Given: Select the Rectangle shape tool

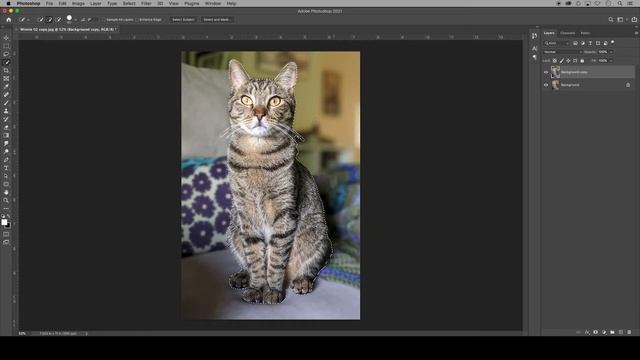Looking at the screenshot, I should [6, 184].
